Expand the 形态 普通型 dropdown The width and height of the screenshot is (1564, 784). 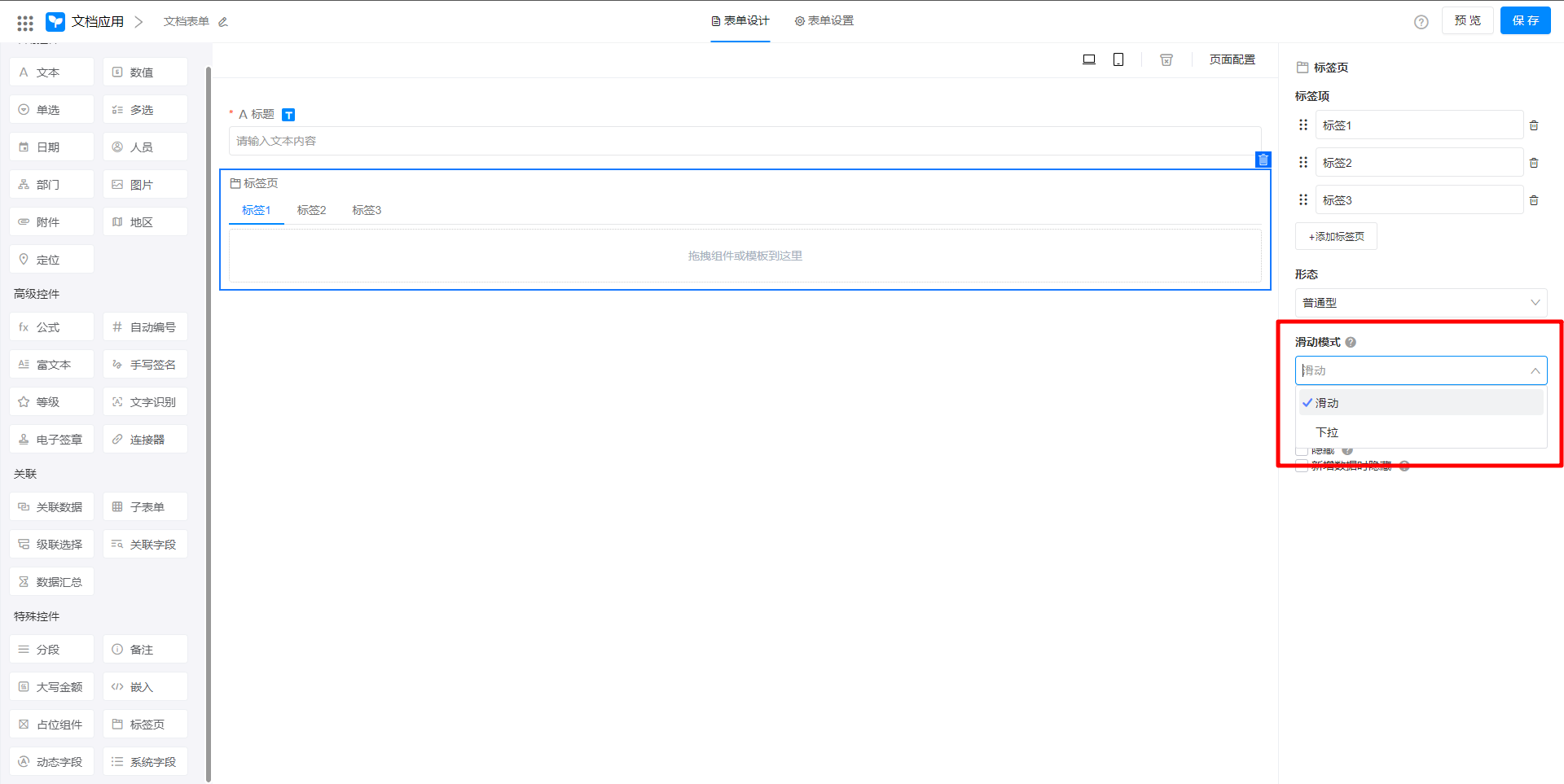coord(1421,303)
